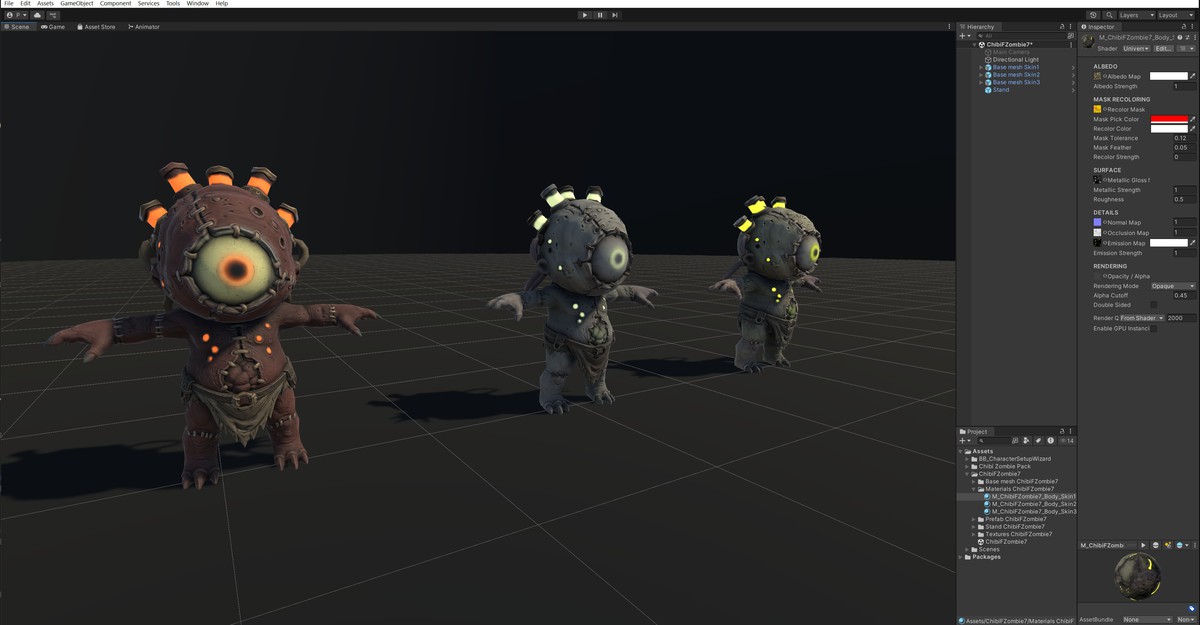
Task: Expand Base mesh Skin1 in the Hierarchy
Action: (x=981, y=67)
